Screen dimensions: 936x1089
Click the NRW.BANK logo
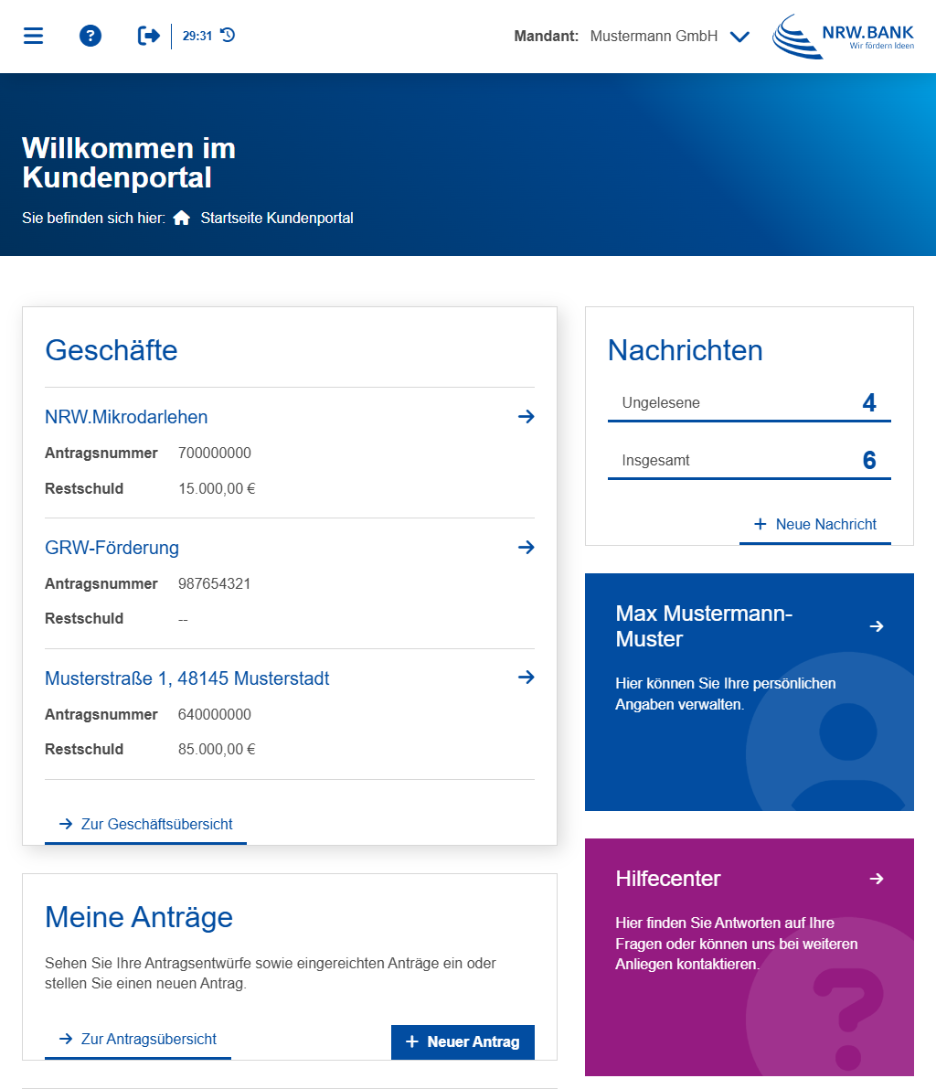point(843,36)
